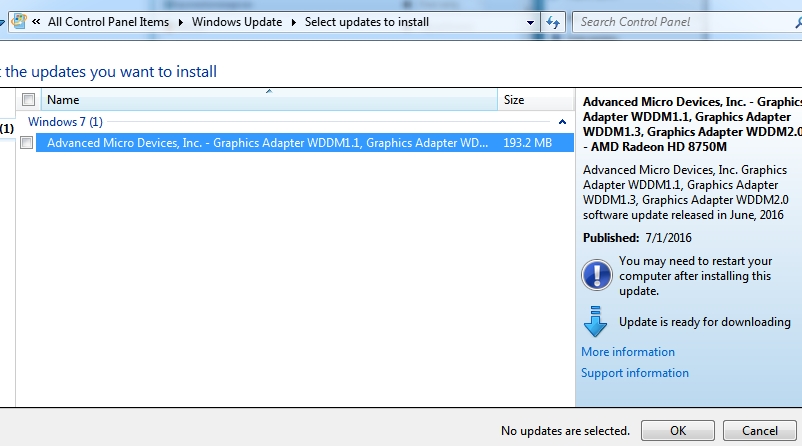
Task: Sort list by Name column
Action: click(269, 100)
